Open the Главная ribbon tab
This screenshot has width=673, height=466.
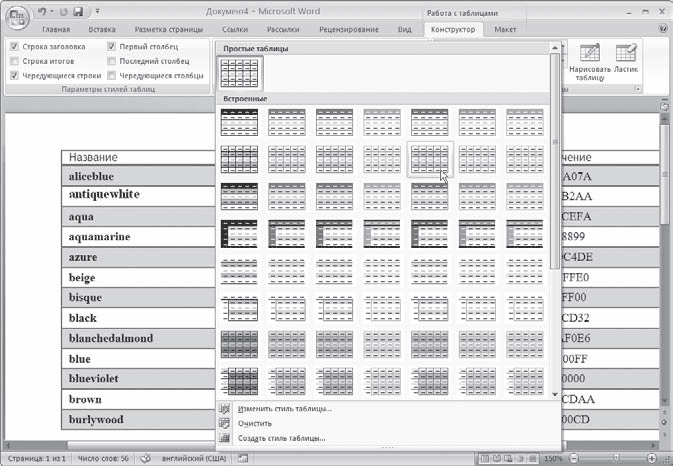[x=56, y=29]
